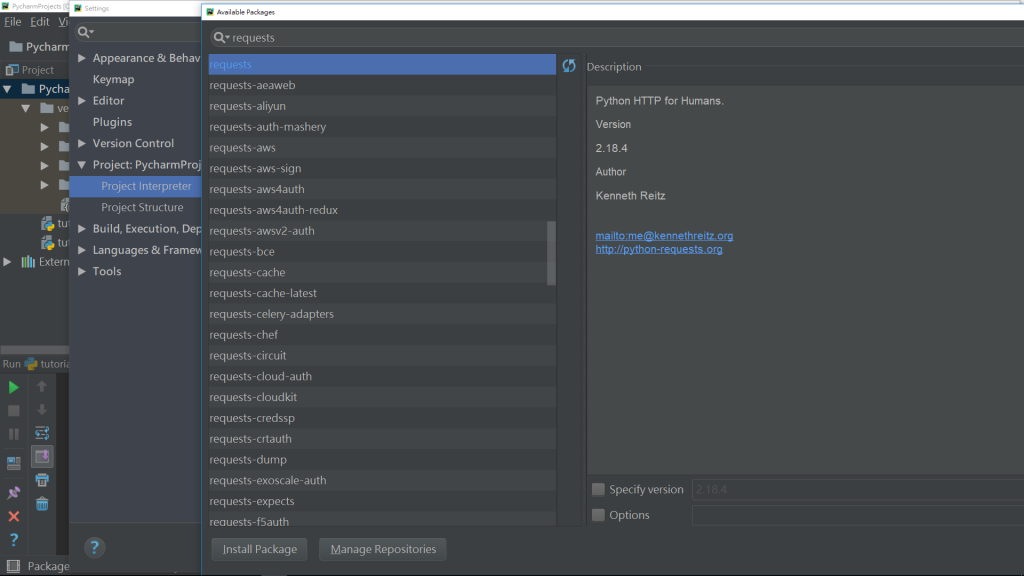Expand the Version Control settings section
This screenshot has height=576, width=1024.
point(82,143)
